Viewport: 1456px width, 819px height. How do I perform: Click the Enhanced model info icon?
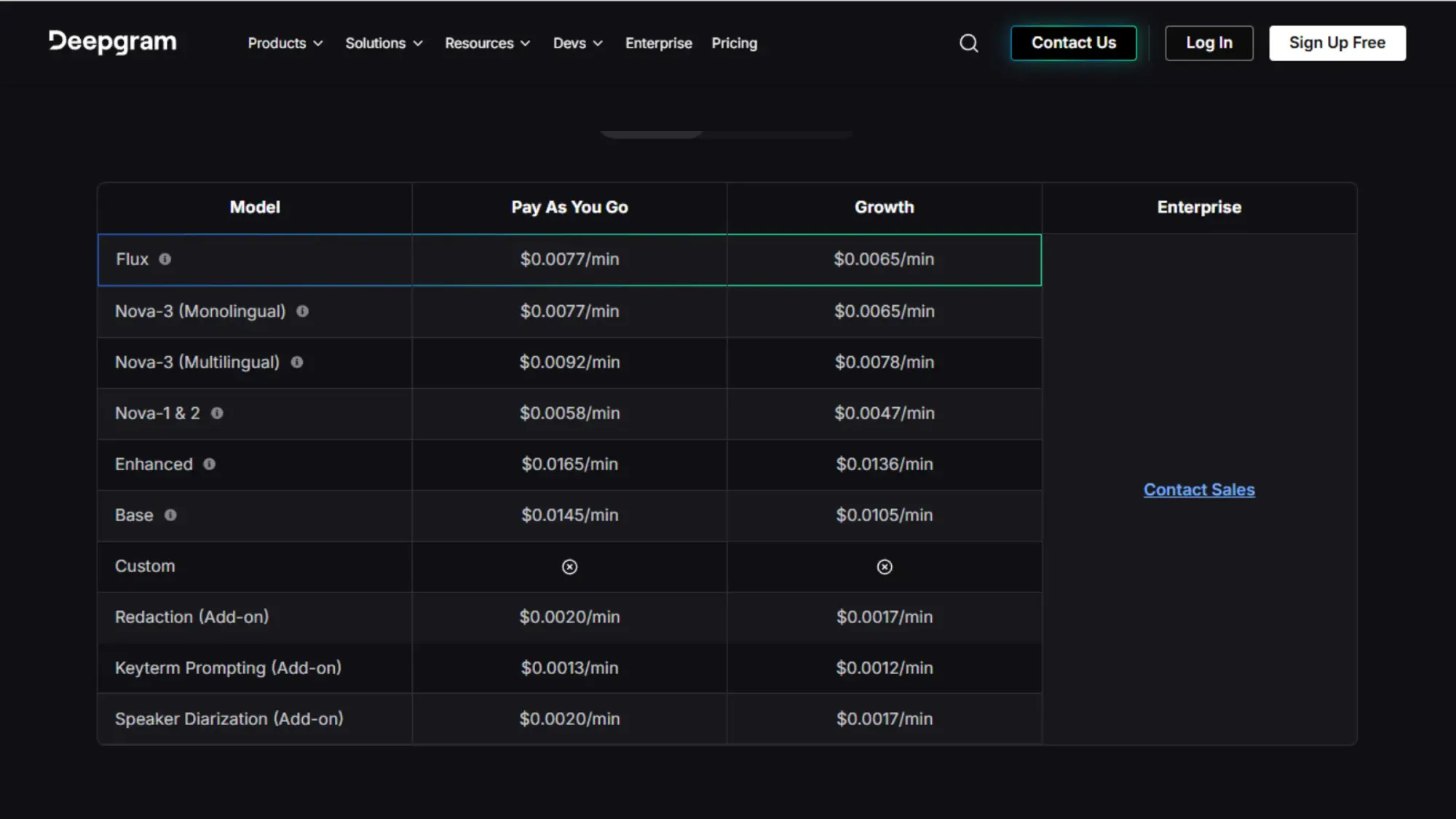tap(209, 464)
